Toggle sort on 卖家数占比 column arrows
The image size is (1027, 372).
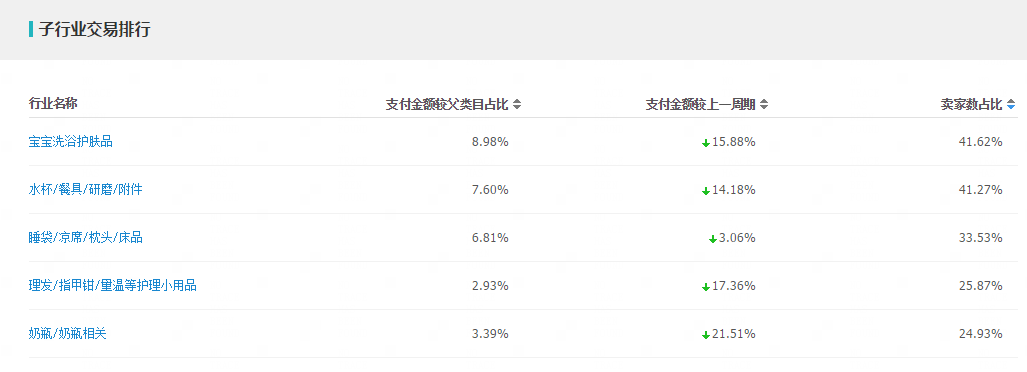tap(1011, 104)
